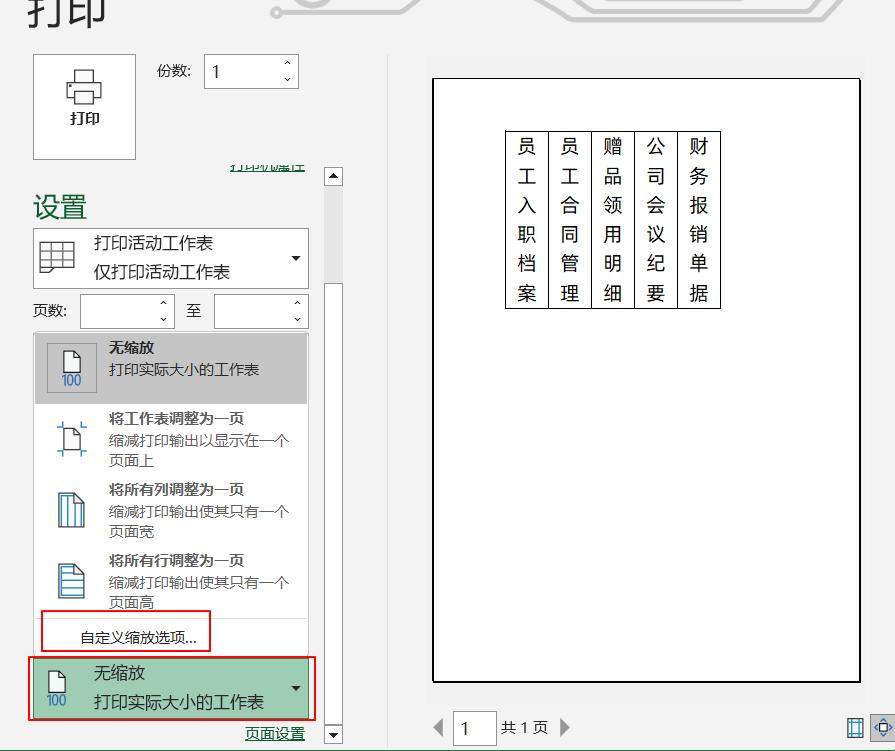Go to previous page in preview

point(438,727)
